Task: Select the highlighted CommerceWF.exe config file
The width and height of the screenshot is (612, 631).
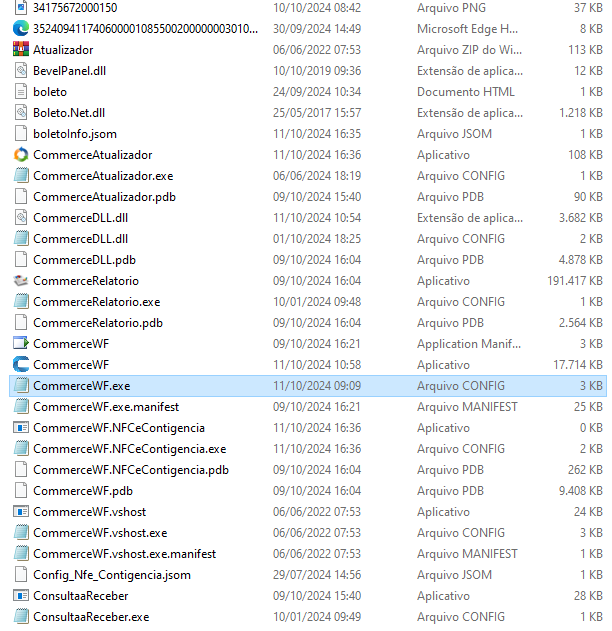Action: [81, 386]
